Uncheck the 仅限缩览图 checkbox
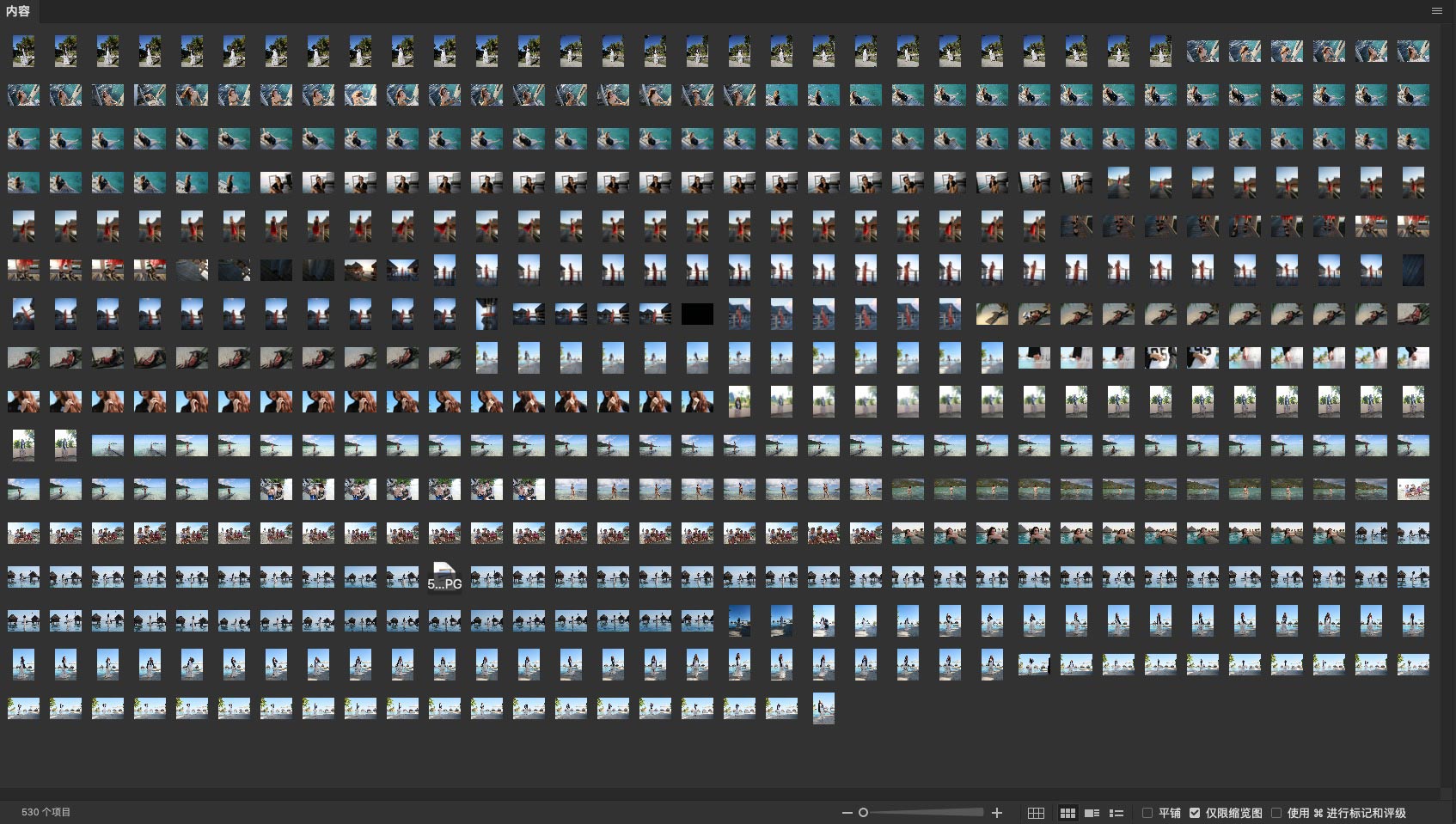The image size is (1456, 824). point(1195,813)
